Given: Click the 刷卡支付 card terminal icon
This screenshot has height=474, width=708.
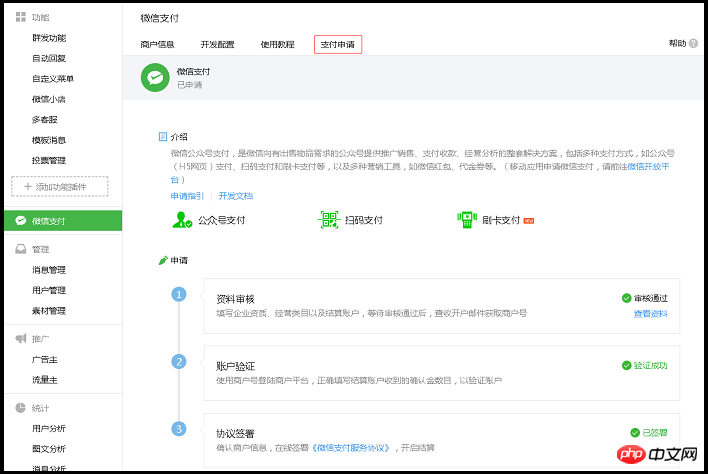Looking at the screenshot, I should (467, 220).
